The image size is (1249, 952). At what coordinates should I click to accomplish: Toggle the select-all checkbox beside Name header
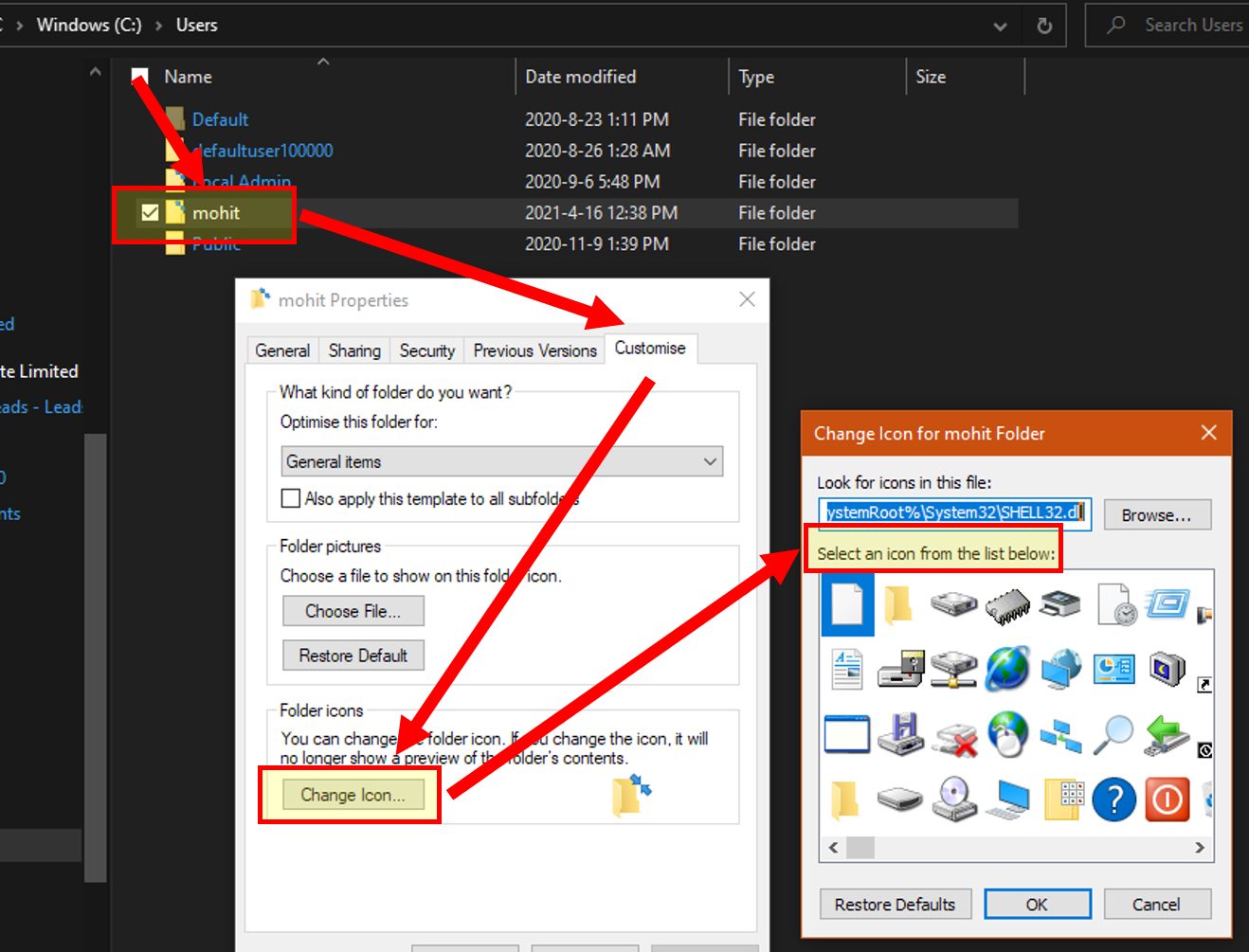(140, 77)
